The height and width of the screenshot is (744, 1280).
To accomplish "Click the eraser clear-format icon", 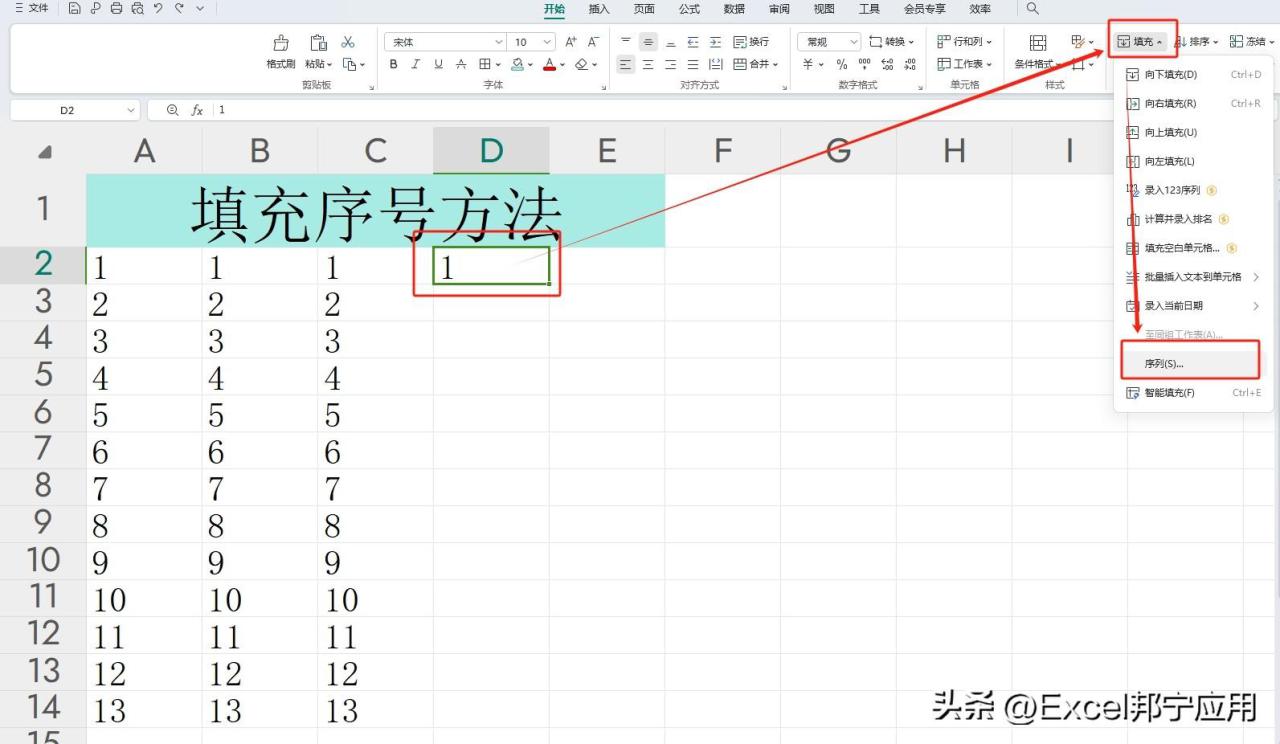I will 582,64.
